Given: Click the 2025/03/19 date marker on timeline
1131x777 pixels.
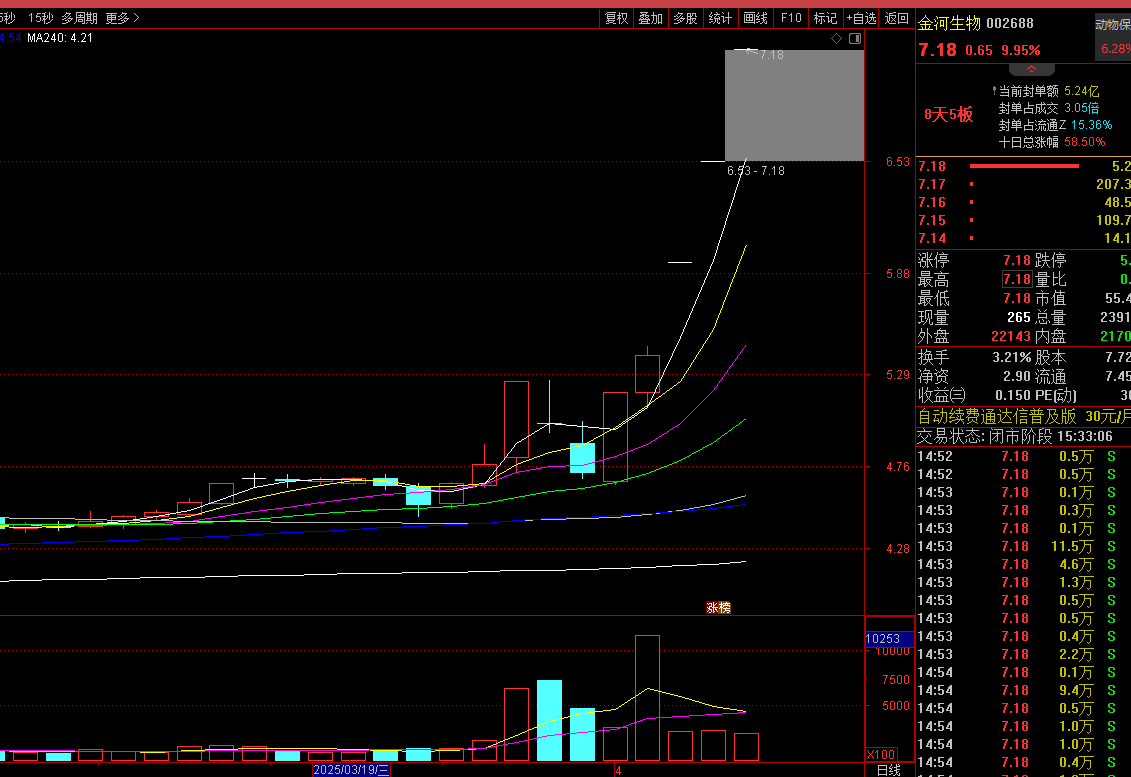Looking at the screenshot, I should 350,770.
